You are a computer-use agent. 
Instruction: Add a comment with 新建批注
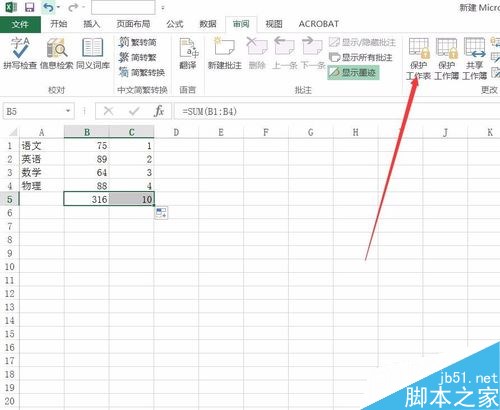225,53
